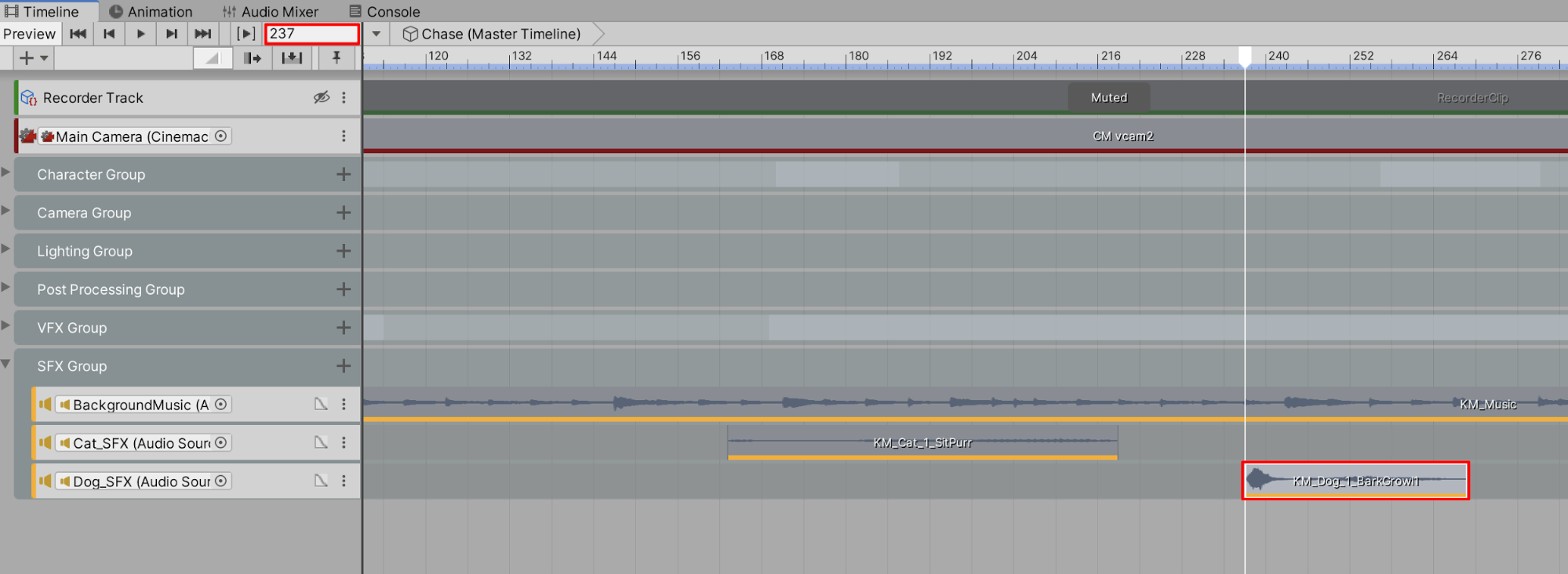Step to previous frame

click(109, 34)
